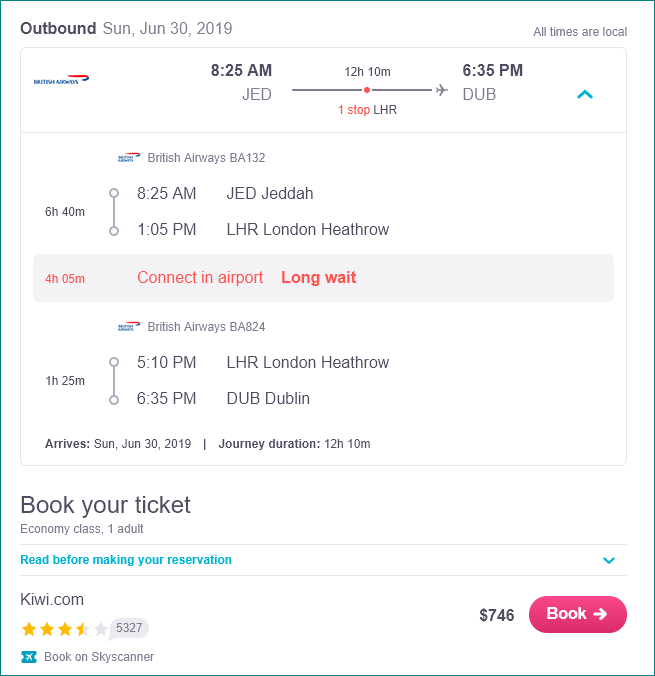Click the DUB Dublin arrival timeline circle
The image size is (655, 676).
(x=114, y=400)
